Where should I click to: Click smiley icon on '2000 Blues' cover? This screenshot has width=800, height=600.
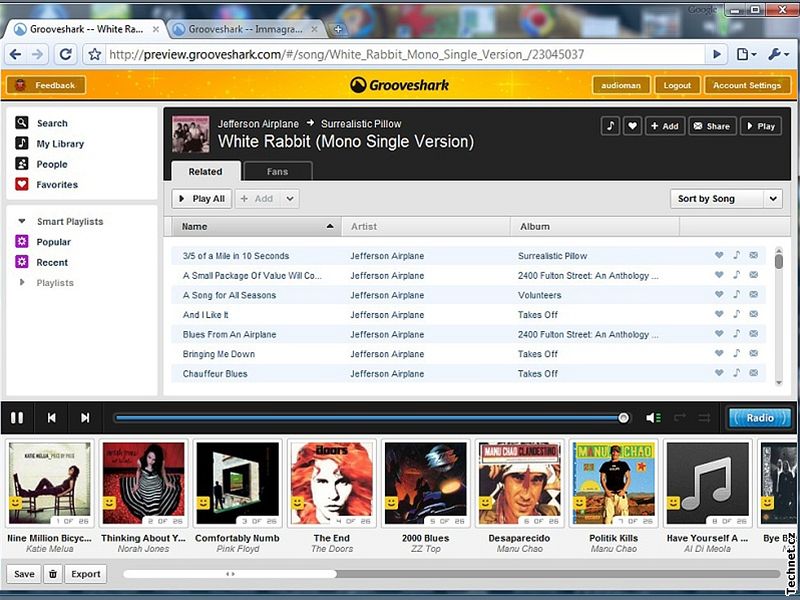coord(391,503)
